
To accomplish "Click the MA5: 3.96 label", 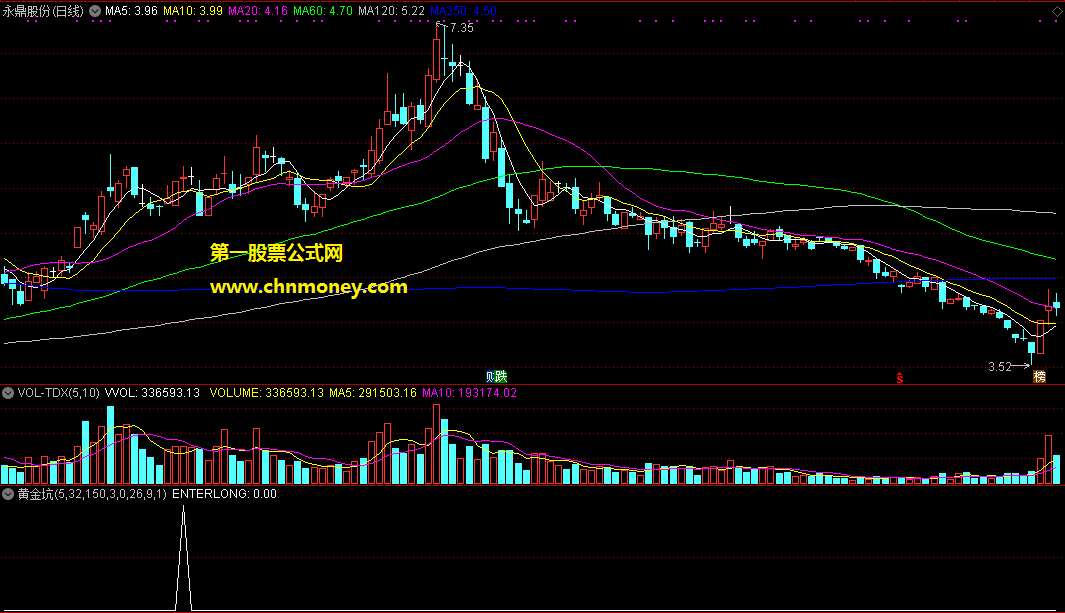I will click(131, 11).
